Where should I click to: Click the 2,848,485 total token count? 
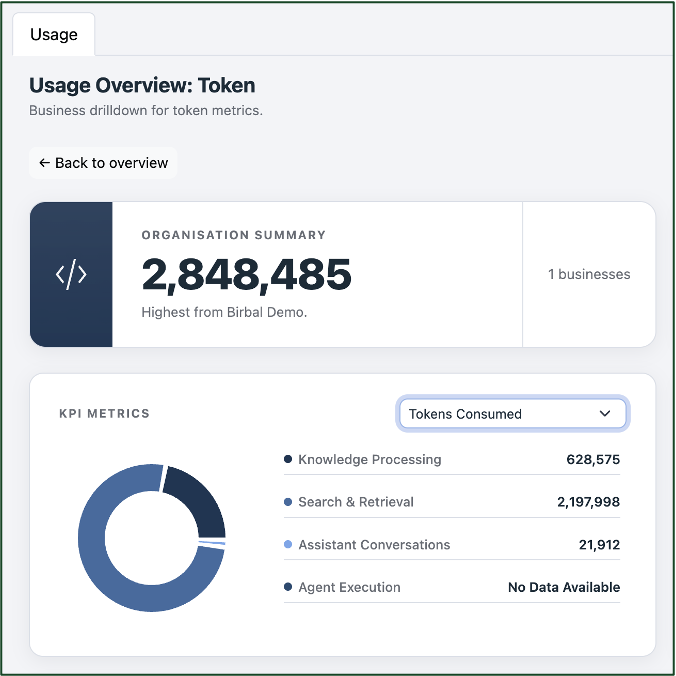tap(247, 275)
